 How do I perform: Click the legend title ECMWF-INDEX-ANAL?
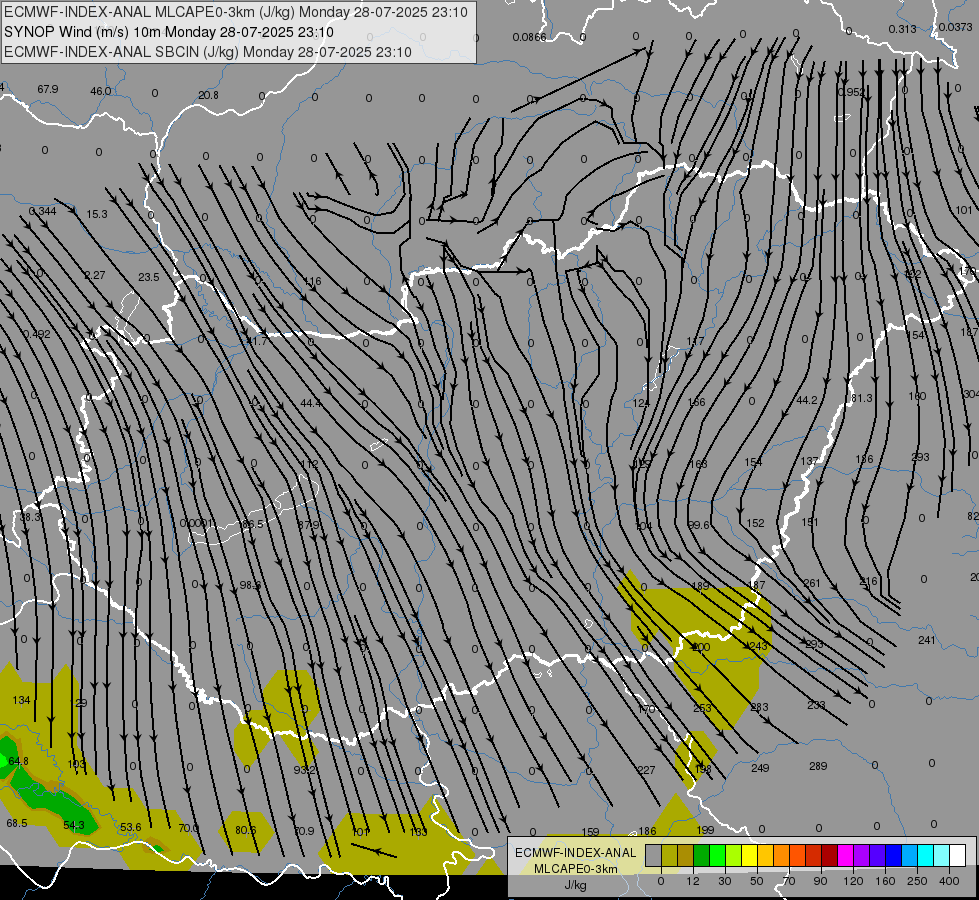(x=576, y=853)
